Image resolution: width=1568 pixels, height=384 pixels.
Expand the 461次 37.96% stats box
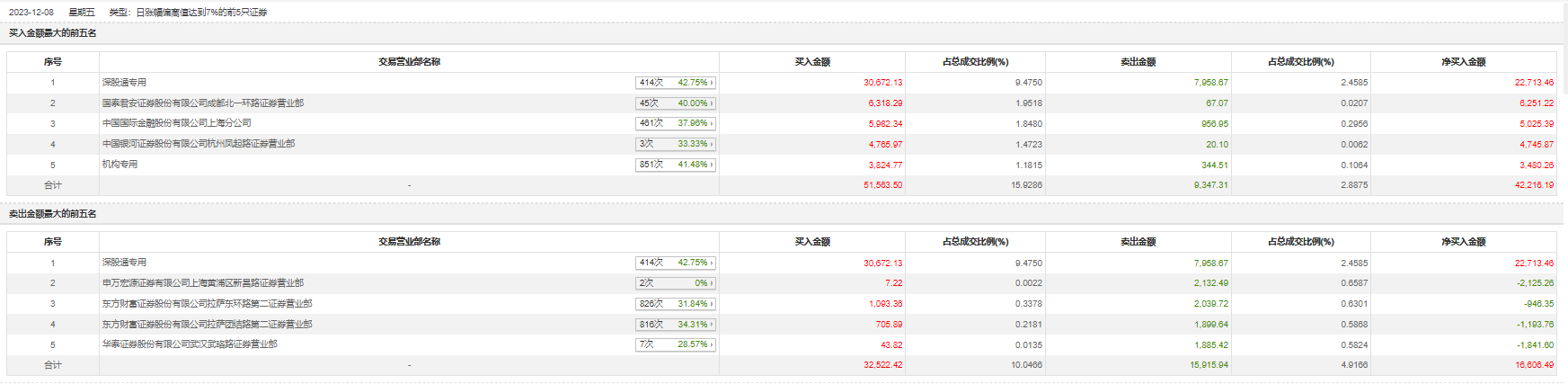pos(676,123)
